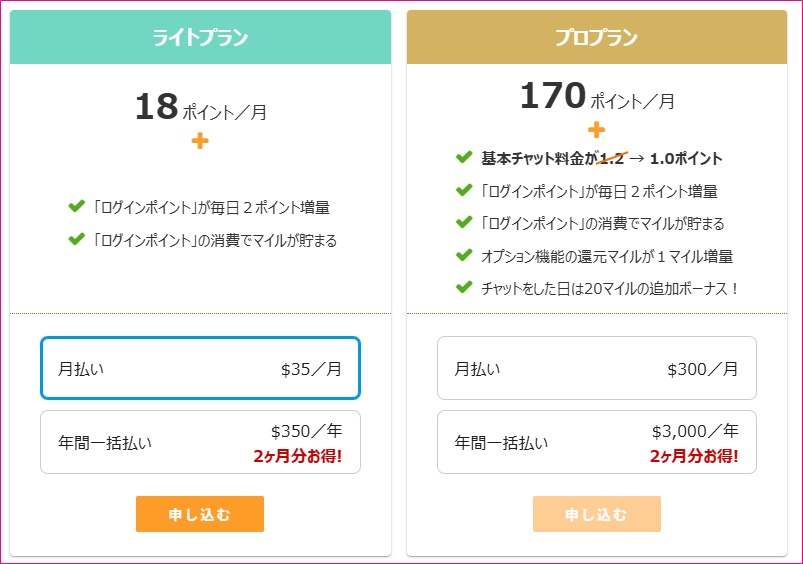This screenshot has width=803, height=564.
Task: Click orange plus icon under 170 points
Action: click(x=596, y=129)
